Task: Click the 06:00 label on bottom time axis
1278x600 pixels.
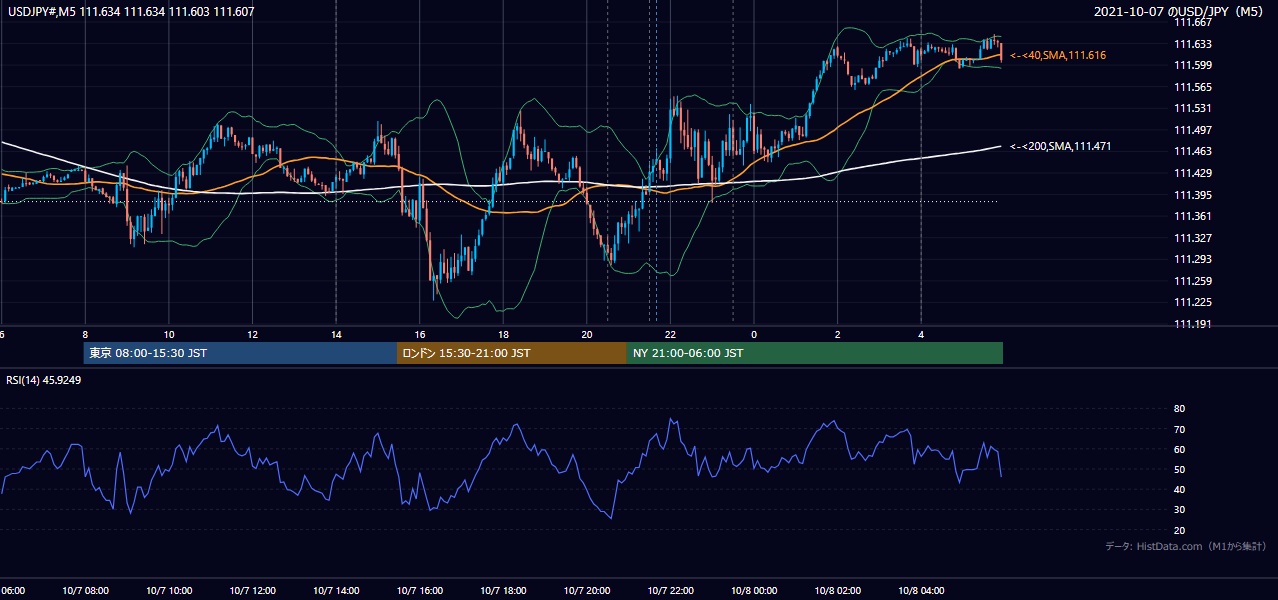Action: point(12,591)
